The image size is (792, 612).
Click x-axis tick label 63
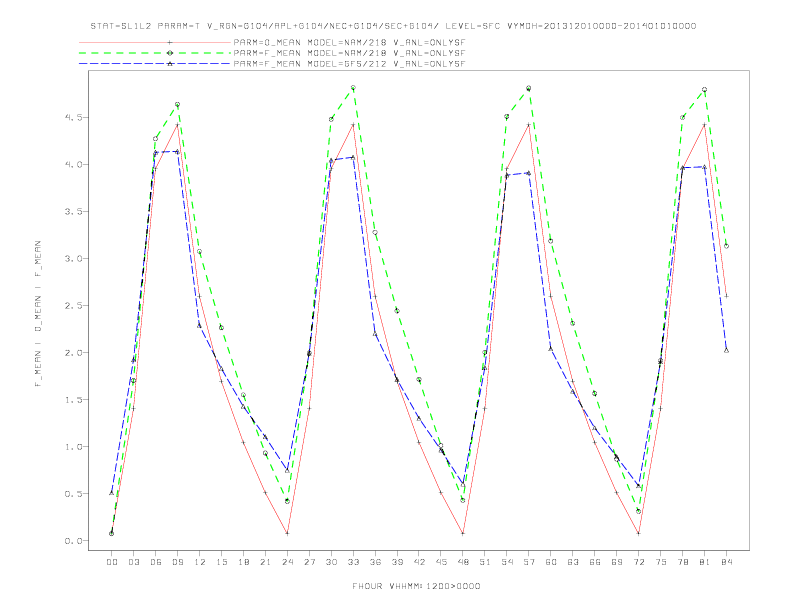click(x=573, y=562)
